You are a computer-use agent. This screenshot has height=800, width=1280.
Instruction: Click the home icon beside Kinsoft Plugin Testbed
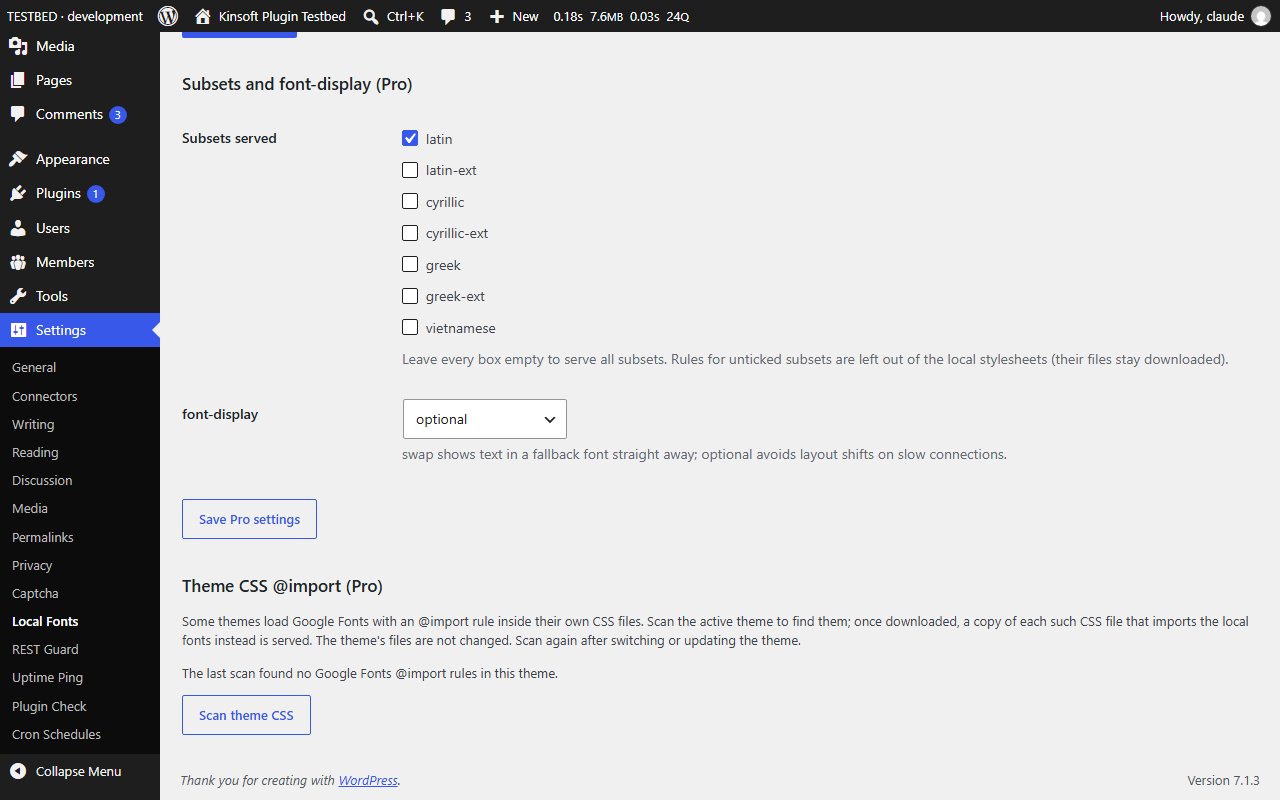(203, 16)
